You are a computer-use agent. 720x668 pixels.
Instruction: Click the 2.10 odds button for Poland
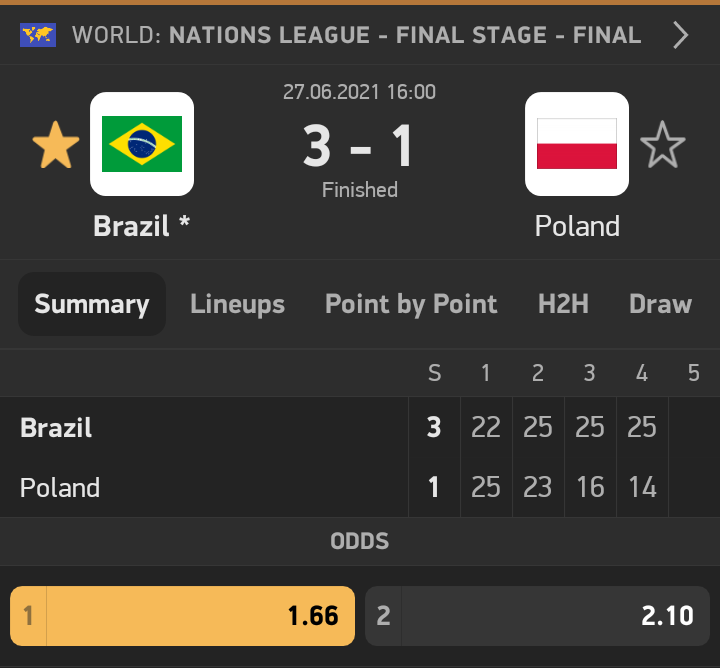tap(537, 616)
